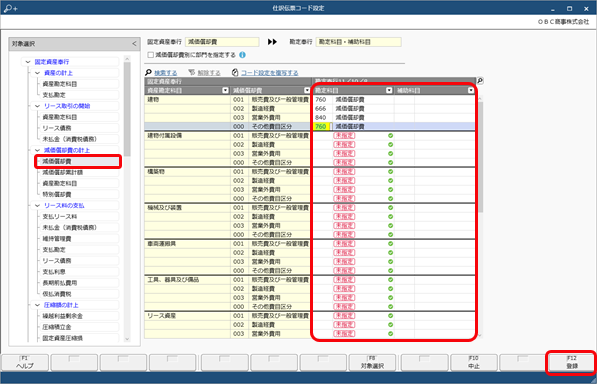This screenshot has height=384, width=597.
Task: Open the 資産勘定科目 column filter dropdown
Action: tap(225, 90)
